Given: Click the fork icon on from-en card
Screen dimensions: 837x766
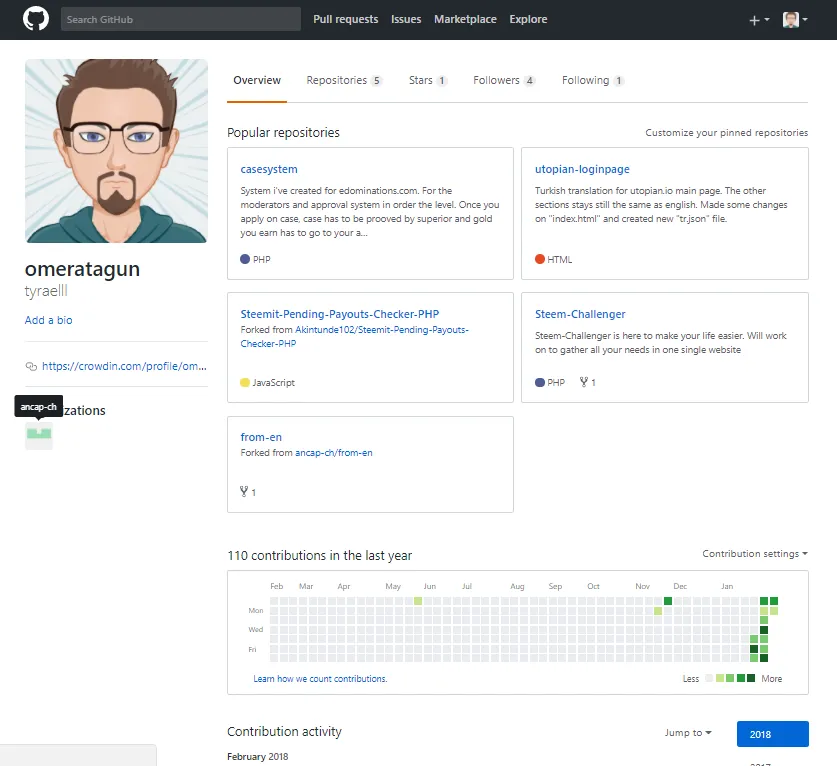Looking at the screenshot, I should (x=244, y=492).
